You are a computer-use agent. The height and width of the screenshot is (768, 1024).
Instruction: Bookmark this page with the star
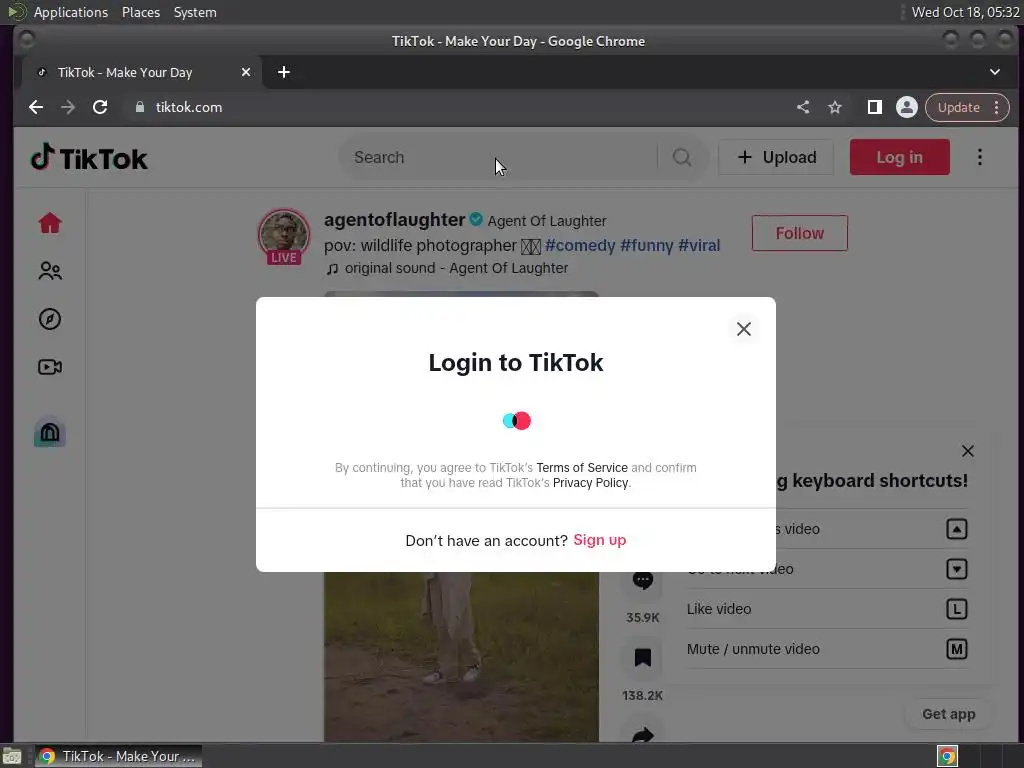click(x=835, y=107)
